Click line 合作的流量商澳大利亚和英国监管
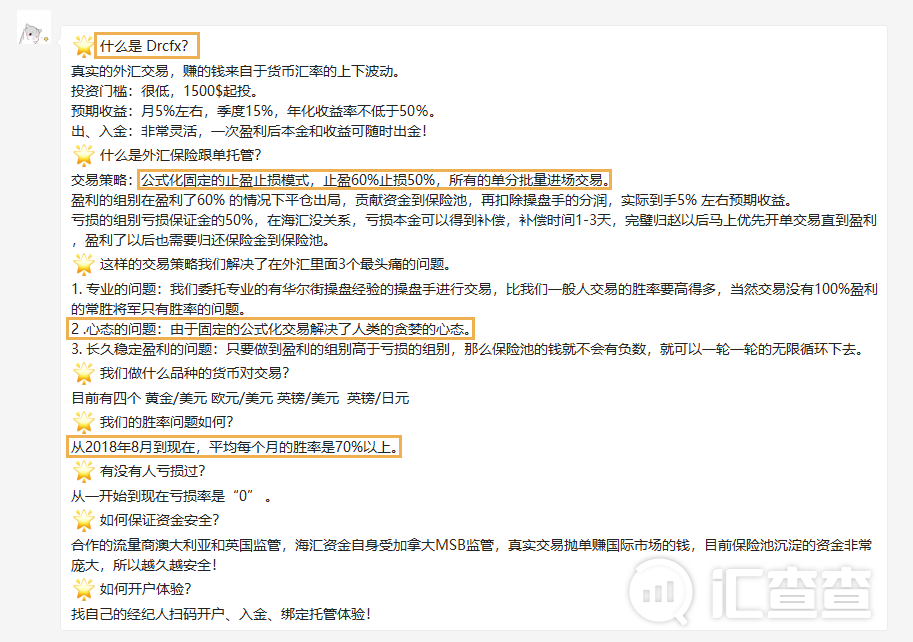The width and height of the screenshot is (913, 642). point(472,555)
